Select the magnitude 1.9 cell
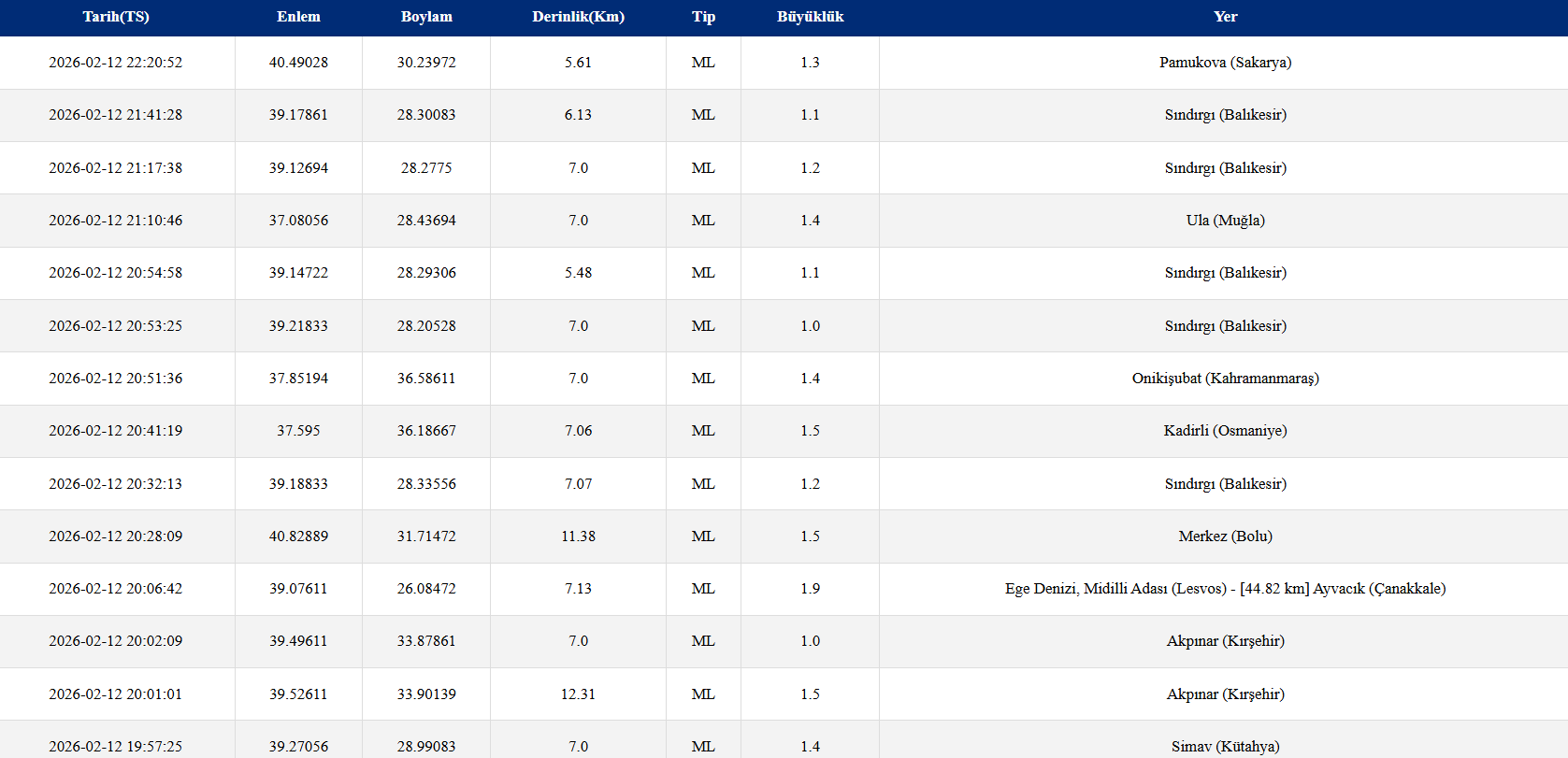The image size is (1568, 758). pyautogui.click(x=810, y=589)
